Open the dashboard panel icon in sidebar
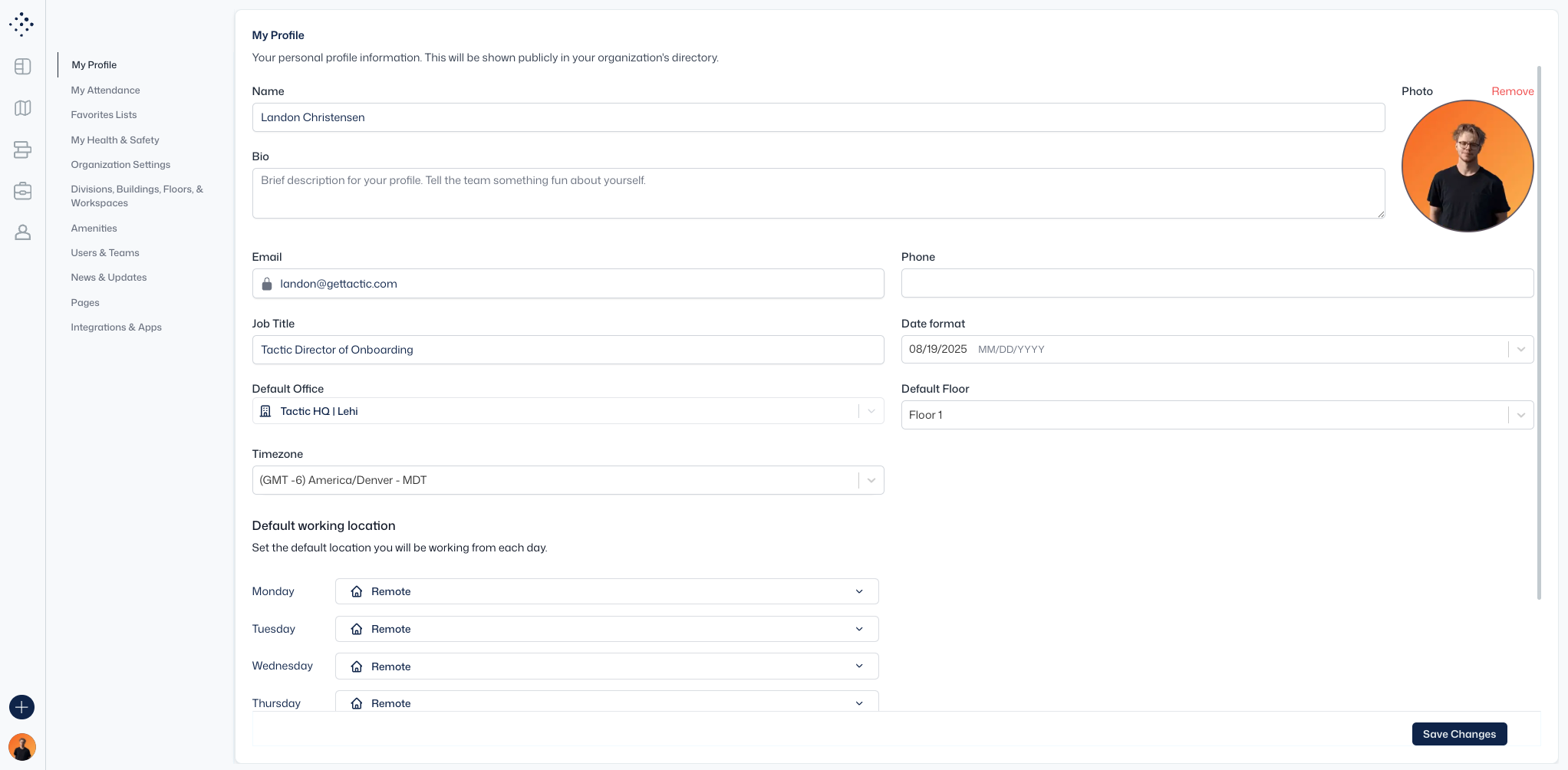 point(21,67)
